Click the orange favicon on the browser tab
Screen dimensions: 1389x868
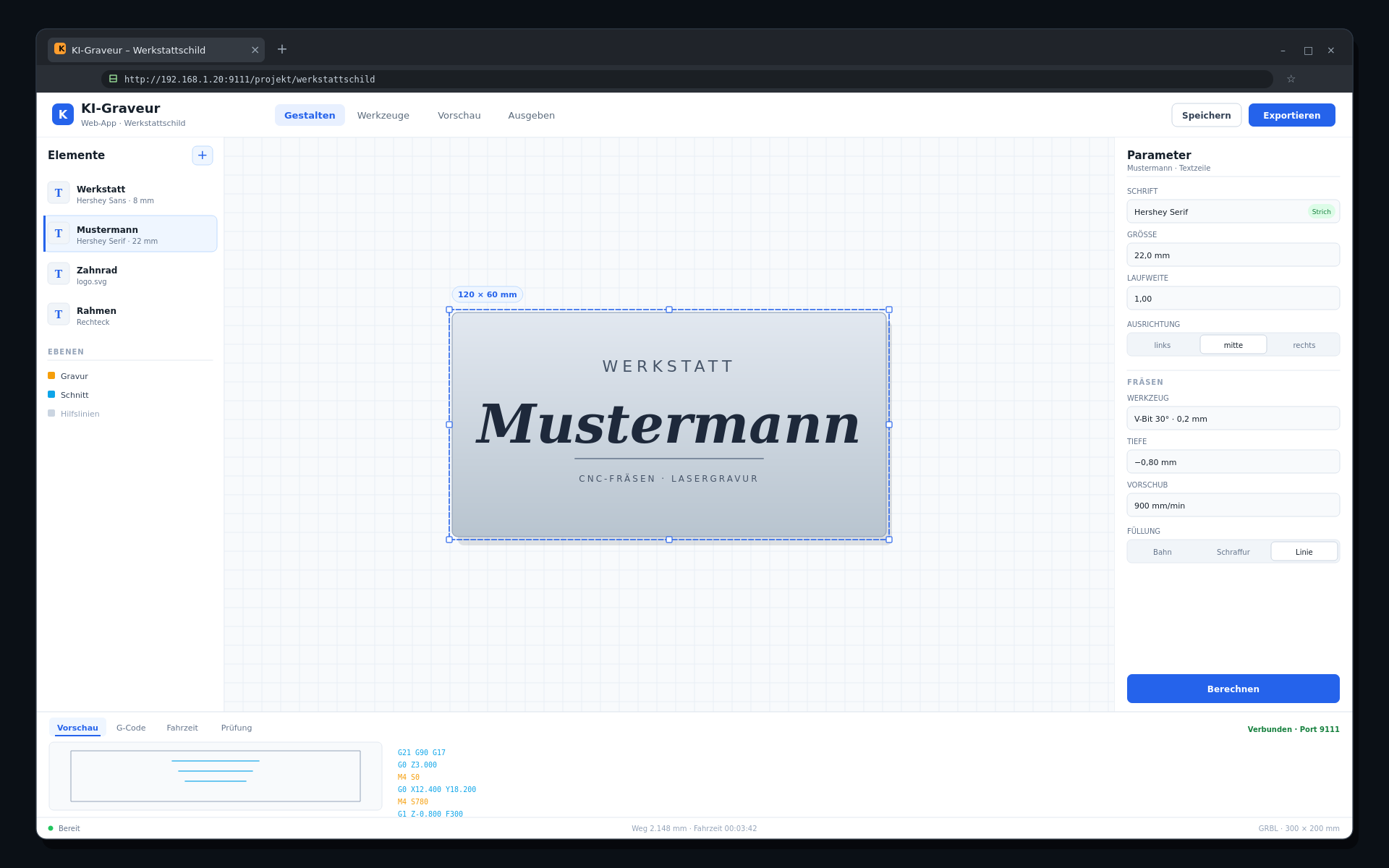click(x=60, y=48)
